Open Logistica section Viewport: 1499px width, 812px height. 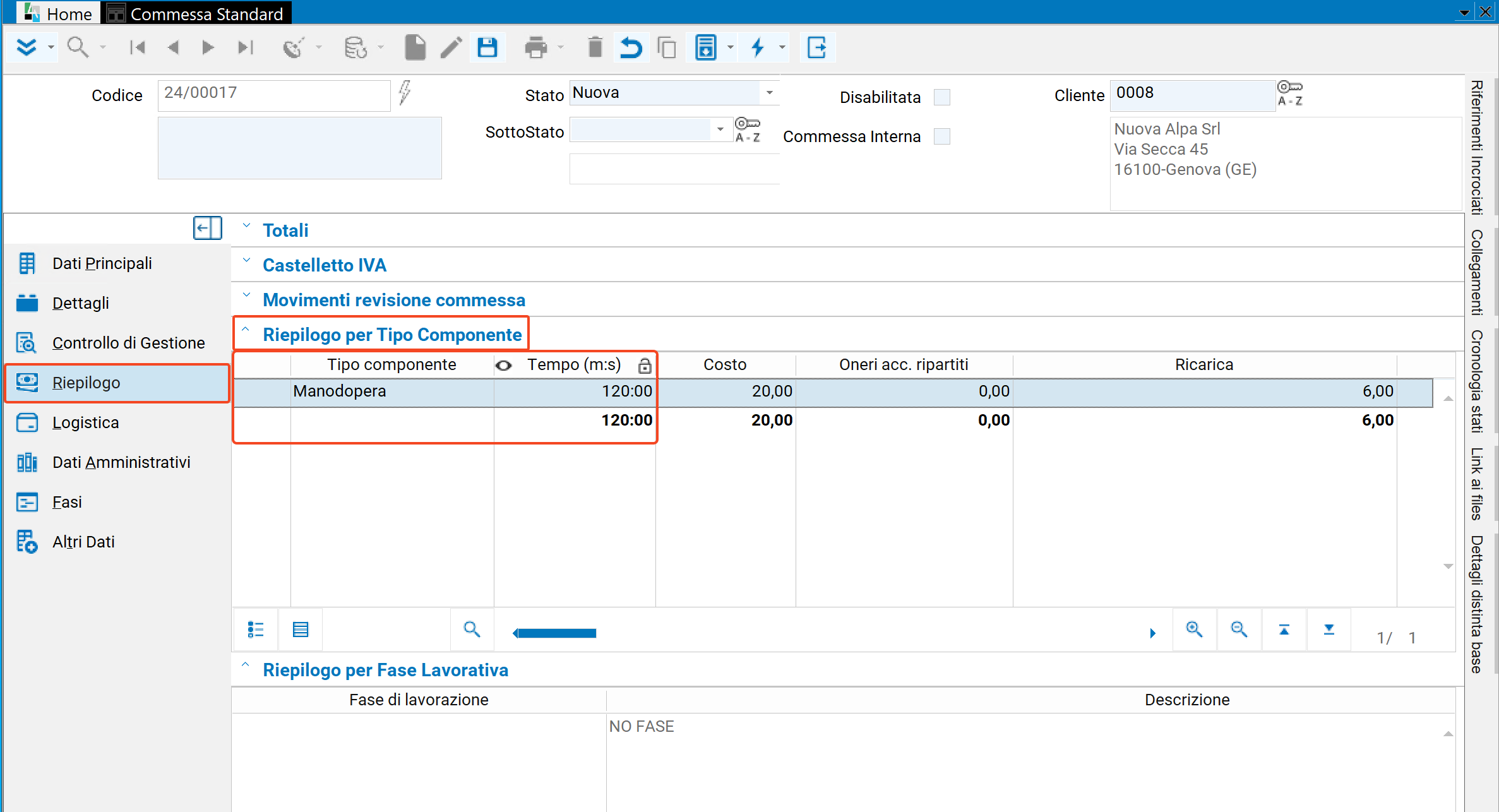pyautogui.click(x=85, y=422)
